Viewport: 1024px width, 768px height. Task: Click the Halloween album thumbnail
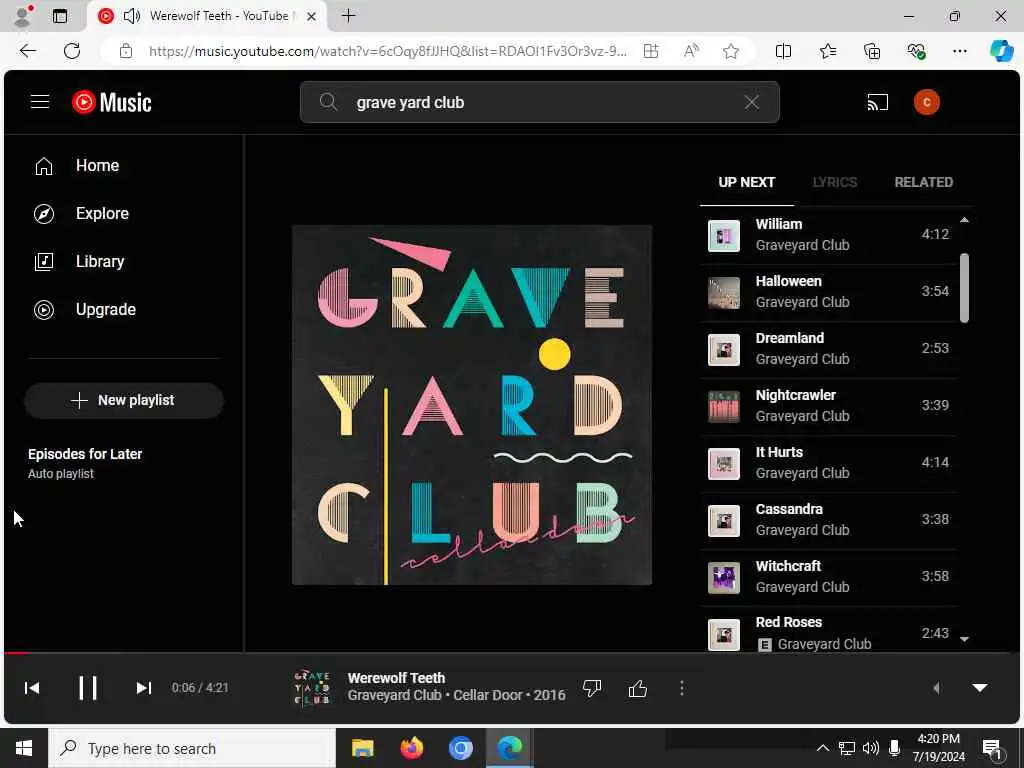click(724, 293)
